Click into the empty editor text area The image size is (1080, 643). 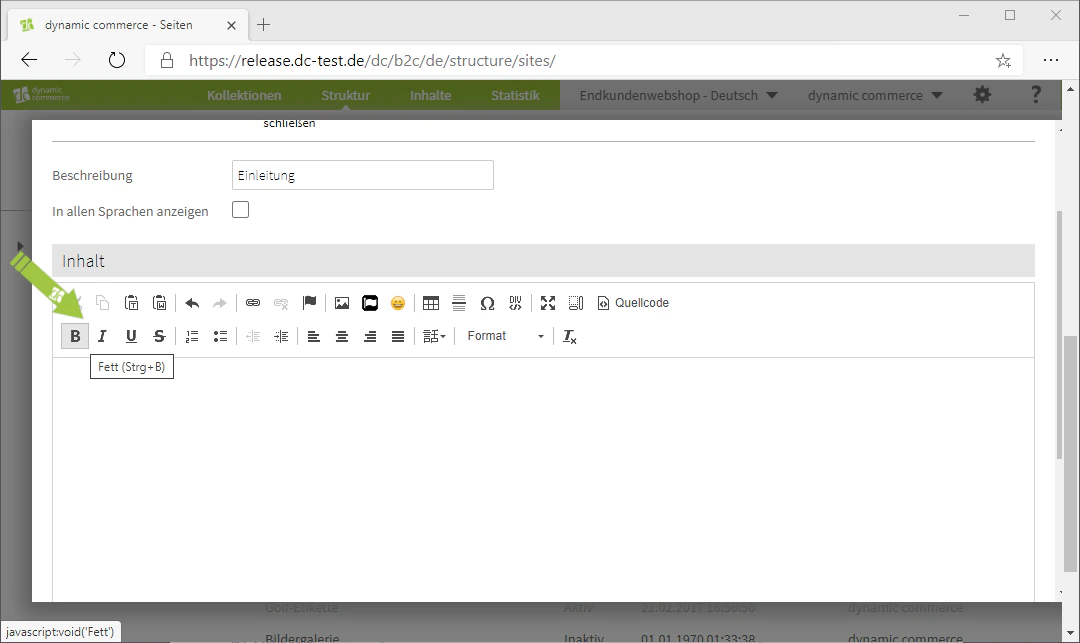[x=543, y=478]
